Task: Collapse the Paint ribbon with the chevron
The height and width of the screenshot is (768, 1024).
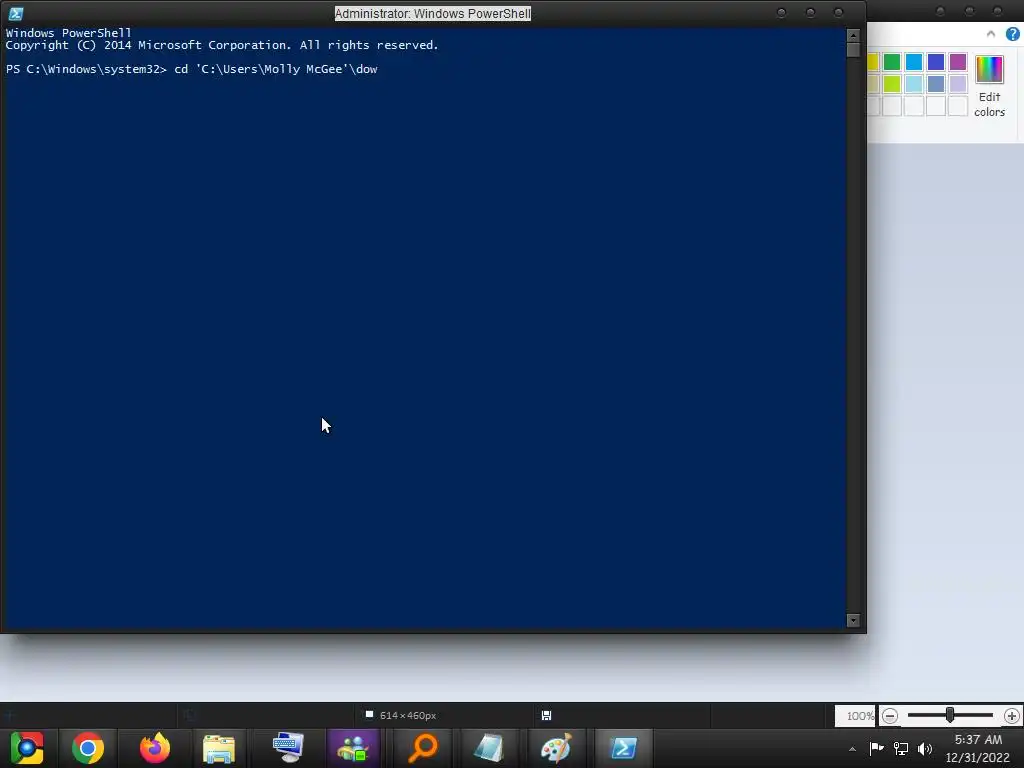Action: tap(991, 34)
